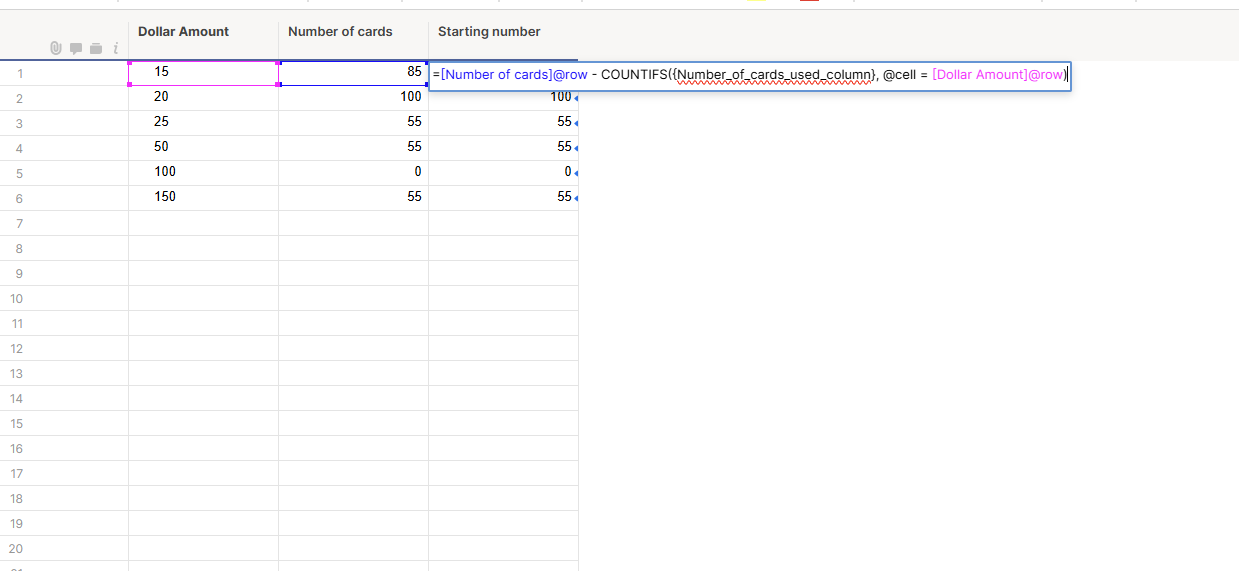Viewport: 1239px width, 571px height.
Task: Click Dollar Amount cell containing 25
Action: (203, 123)
